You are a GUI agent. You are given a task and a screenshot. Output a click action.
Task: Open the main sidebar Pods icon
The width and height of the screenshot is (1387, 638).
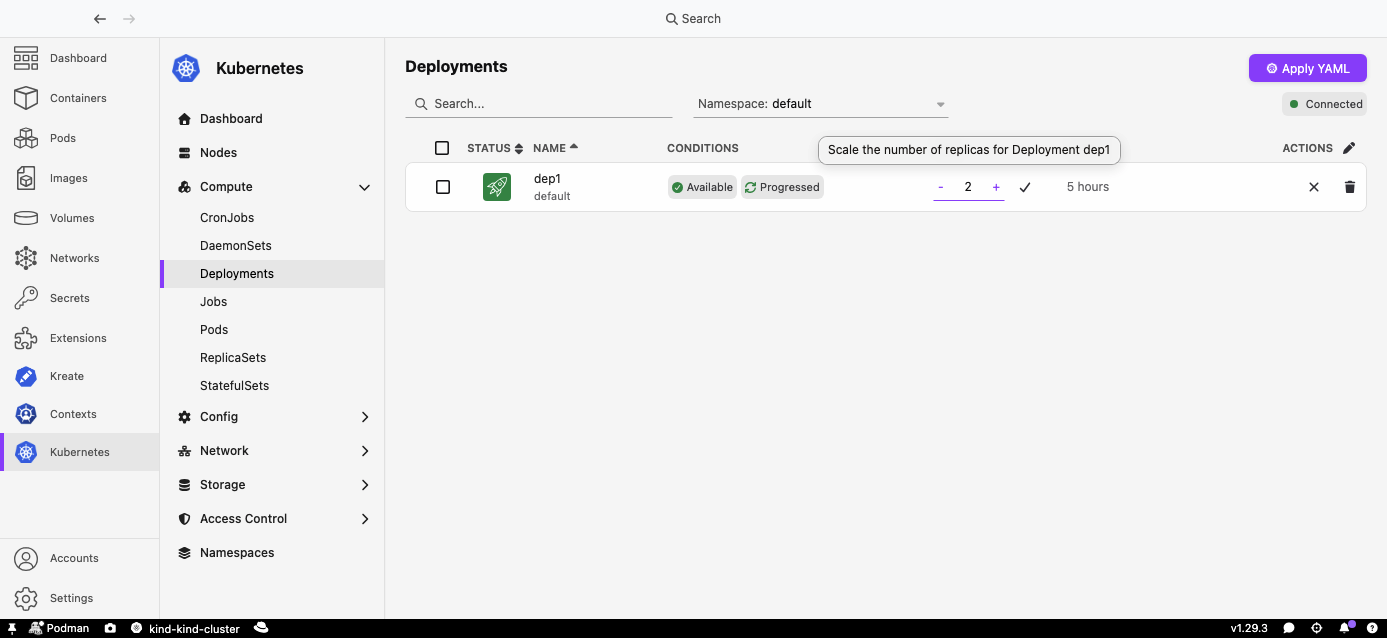(x=26, y=138)
